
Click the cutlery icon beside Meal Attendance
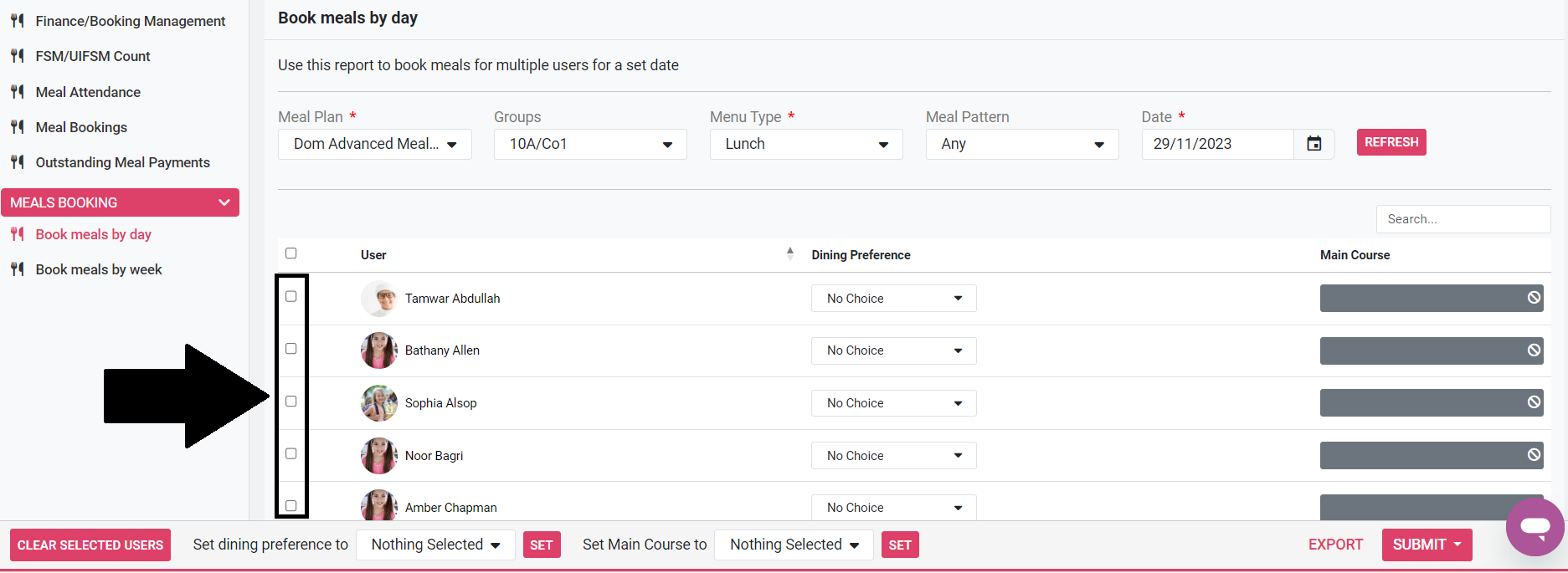(x=18, y=92)
